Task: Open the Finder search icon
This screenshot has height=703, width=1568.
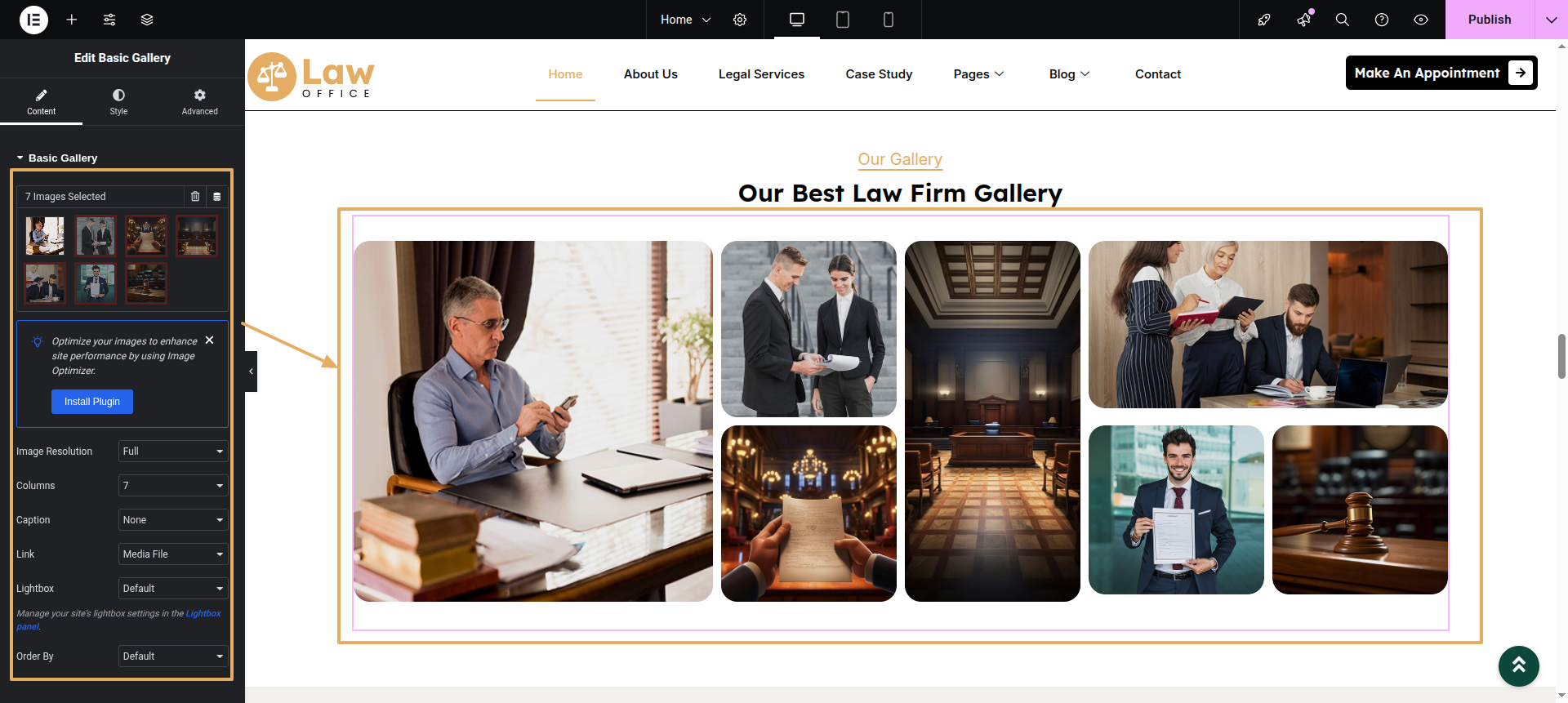Action: tap(1342, 20)
